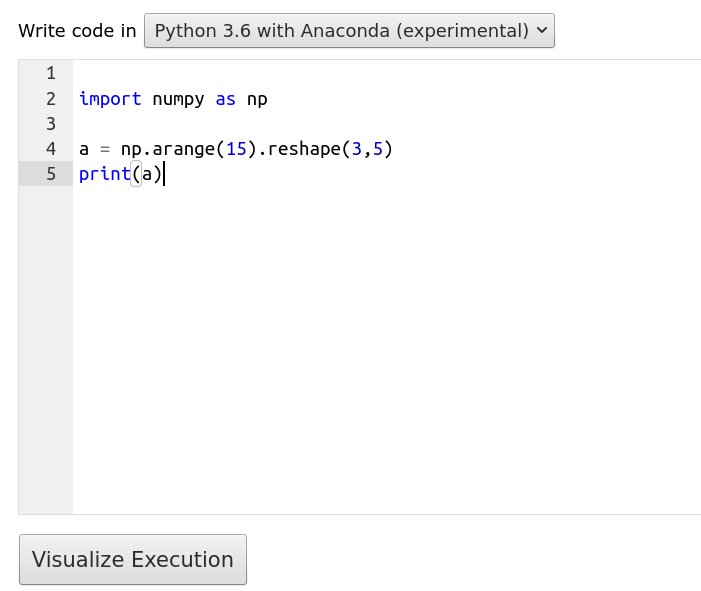The image size is (701, 591).
Task: Click the print keyword on line 5
Action: [x=104, y=174]
